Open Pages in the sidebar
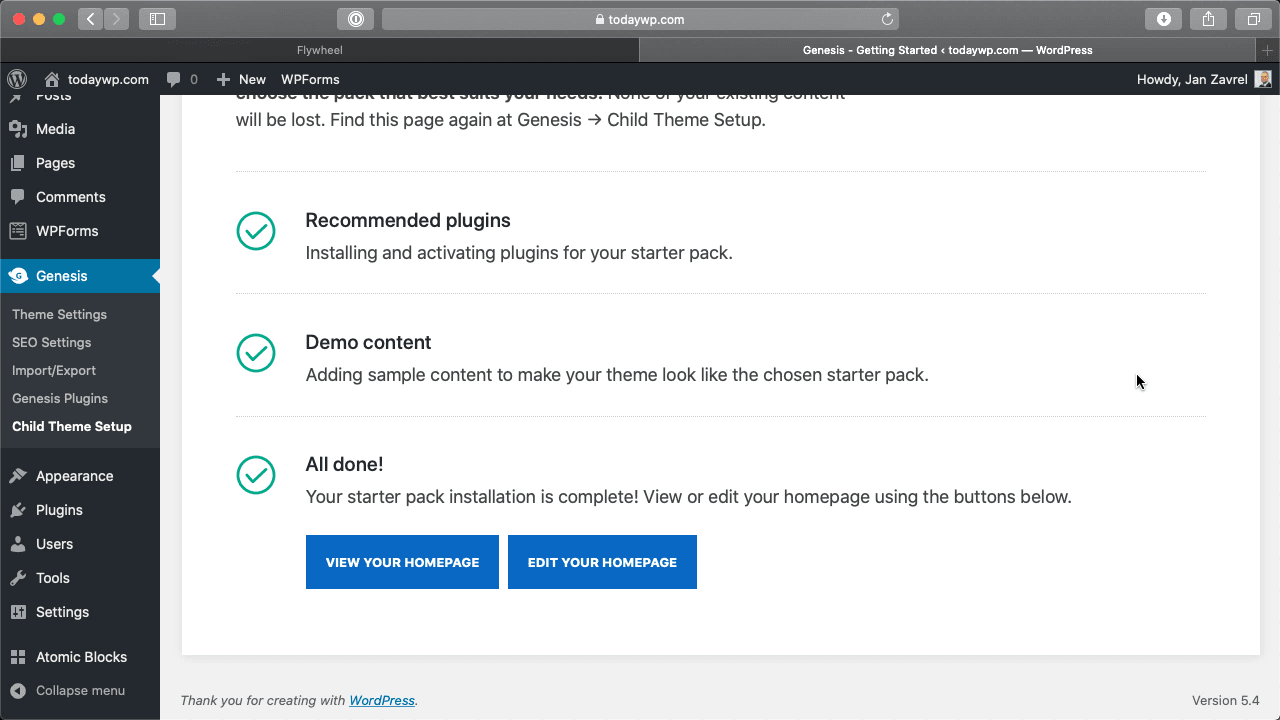This screenshot has height=720, width=1280. point(55,163)
